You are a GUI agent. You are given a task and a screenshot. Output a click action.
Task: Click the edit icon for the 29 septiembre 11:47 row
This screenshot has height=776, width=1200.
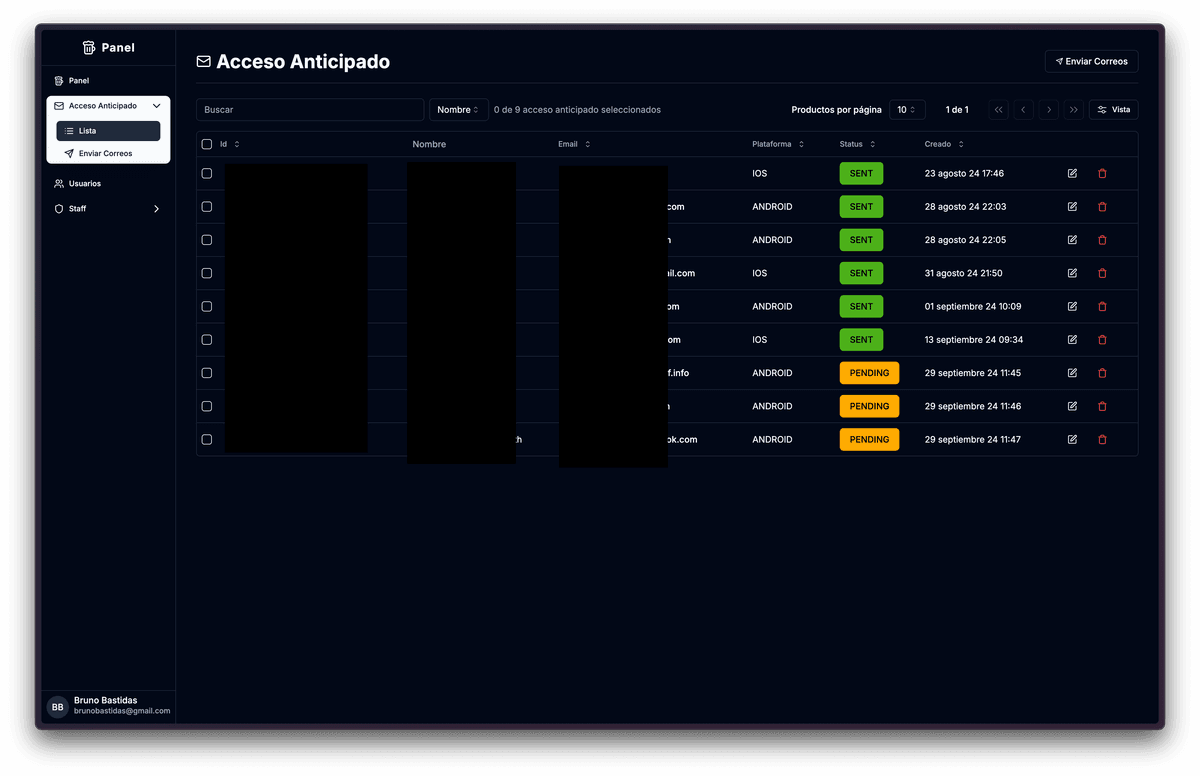click(1072, 440)
